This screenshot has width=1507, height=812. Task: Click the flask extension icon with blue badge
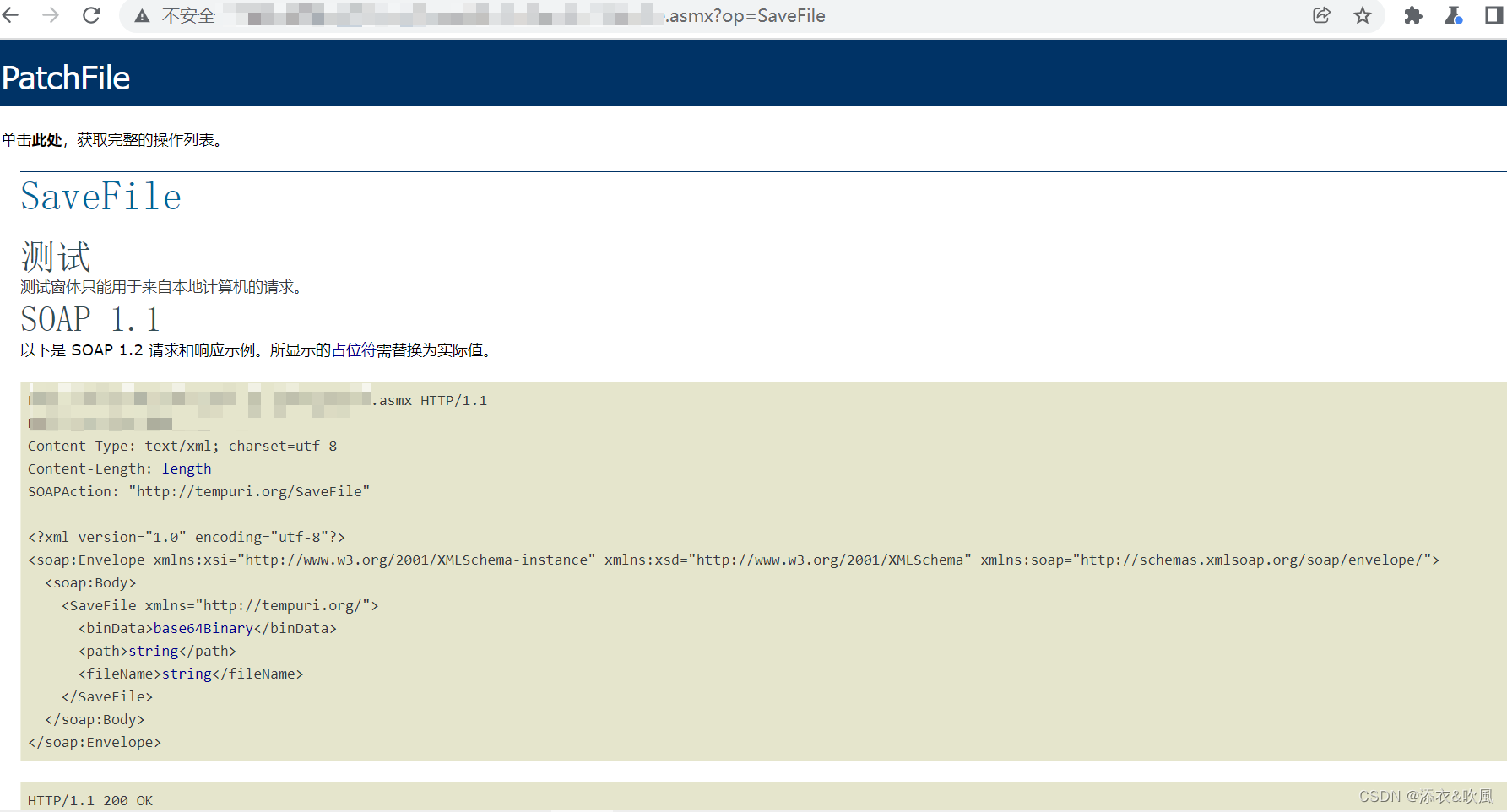[1454, 15]
